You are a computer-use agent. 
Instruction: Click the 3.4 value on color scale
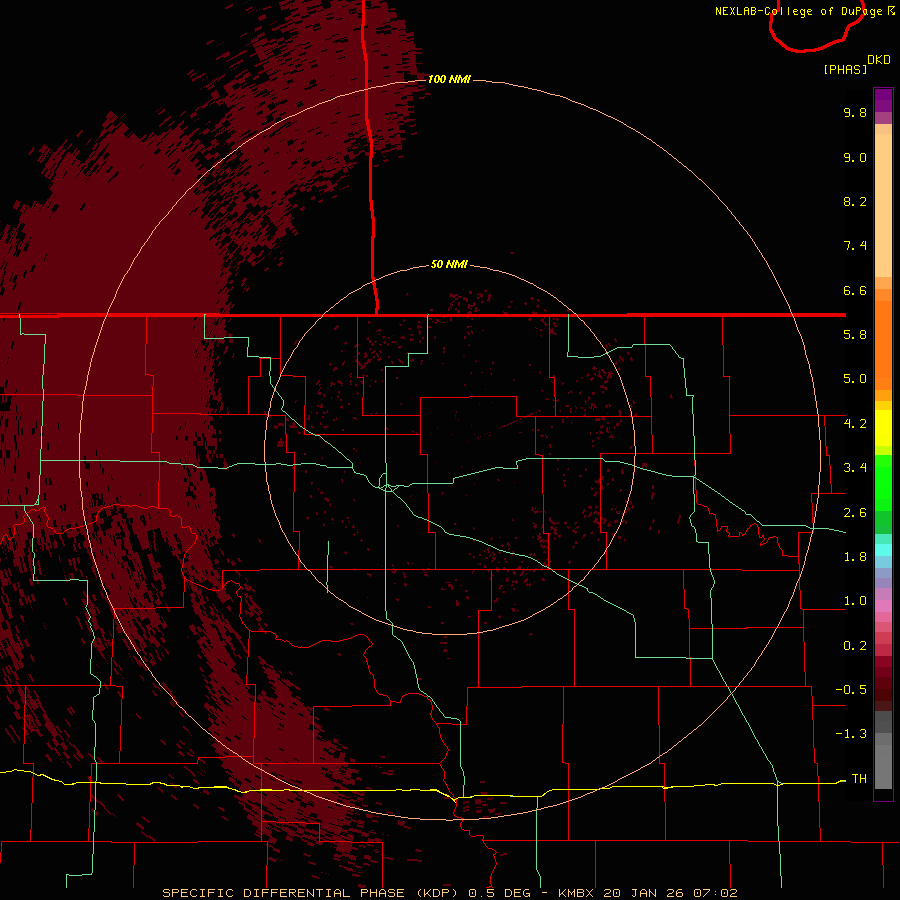click(x=855, y=468)
